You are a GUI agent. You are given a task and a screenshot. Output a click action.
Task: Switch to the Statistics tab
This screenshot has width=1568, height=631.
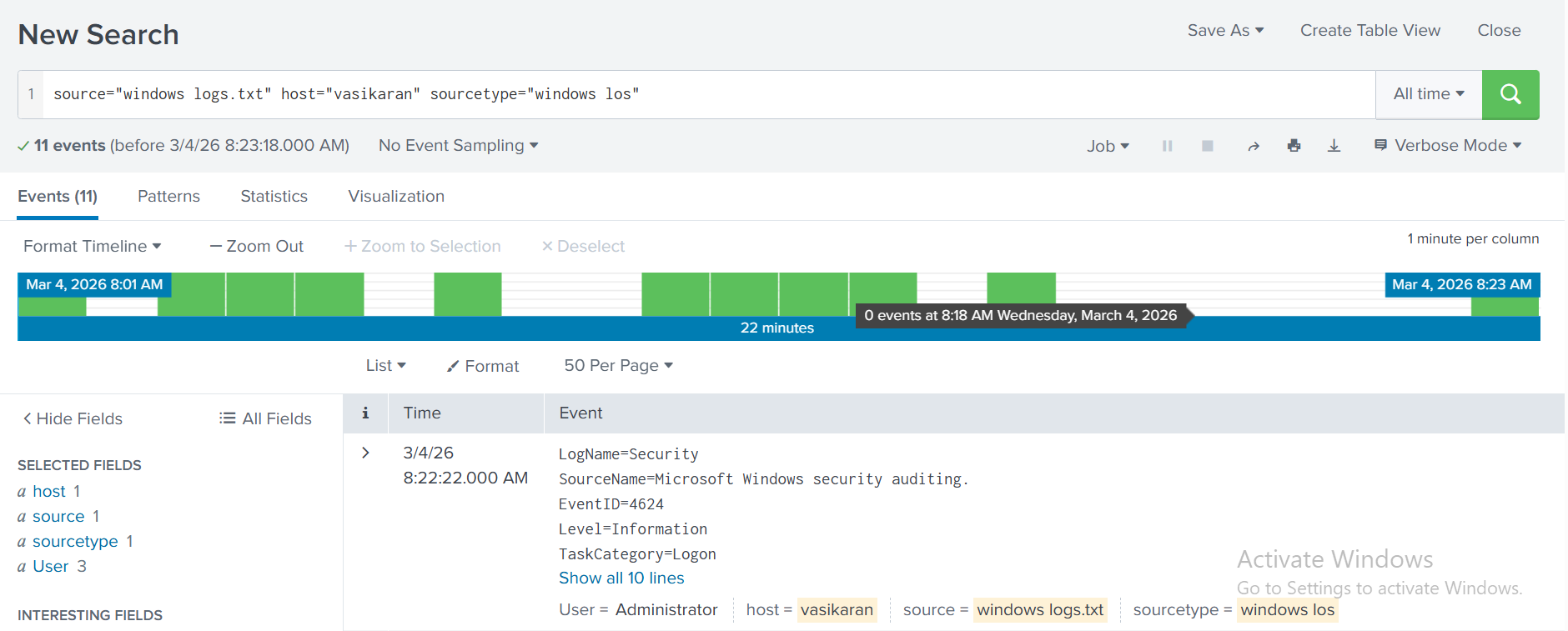tap(274, 197)
